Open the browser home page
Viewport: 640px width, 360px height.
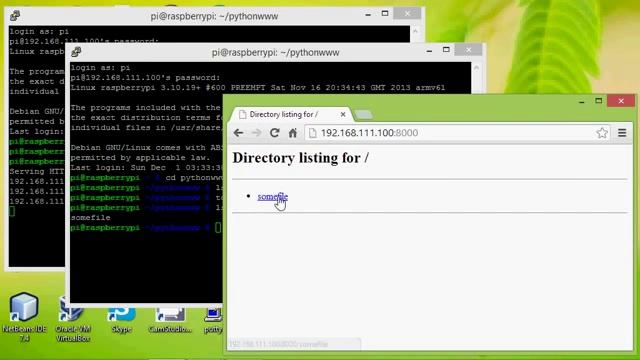pos(293,133)
